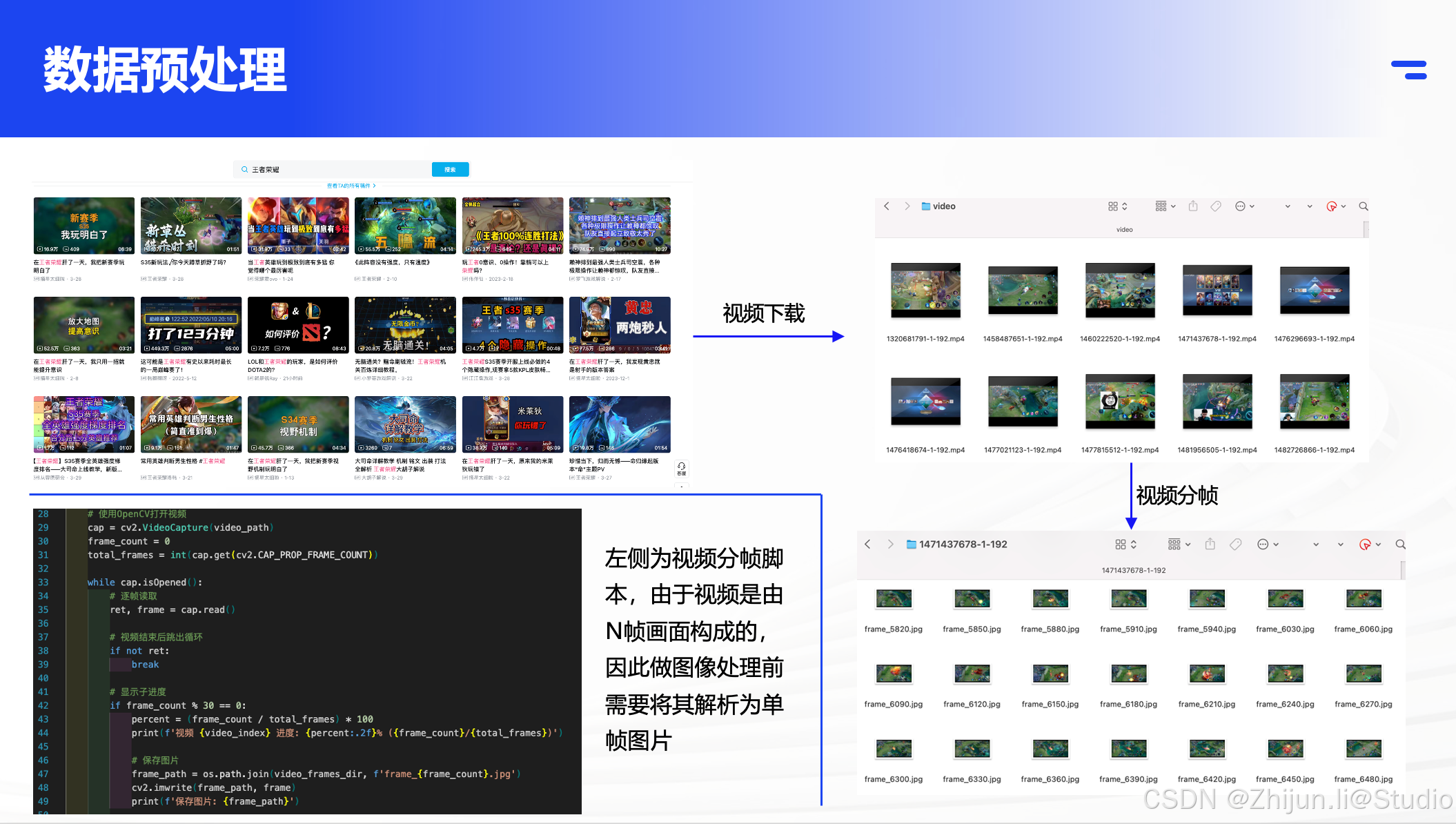This screenshot has height=824, width=1456.
Task: Open hamburger menu icon top right of slide
Action: pos(1409,70)
